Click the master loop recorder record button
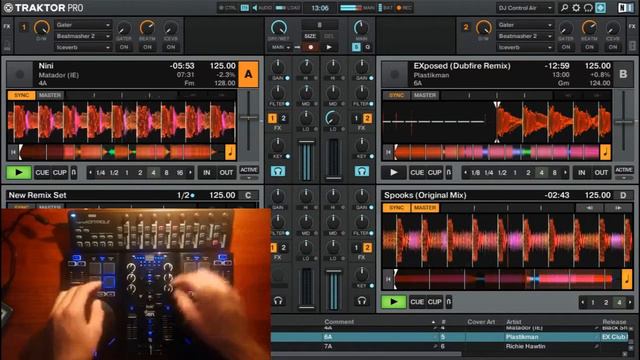The image size is (640, 360). coord(311,47)
